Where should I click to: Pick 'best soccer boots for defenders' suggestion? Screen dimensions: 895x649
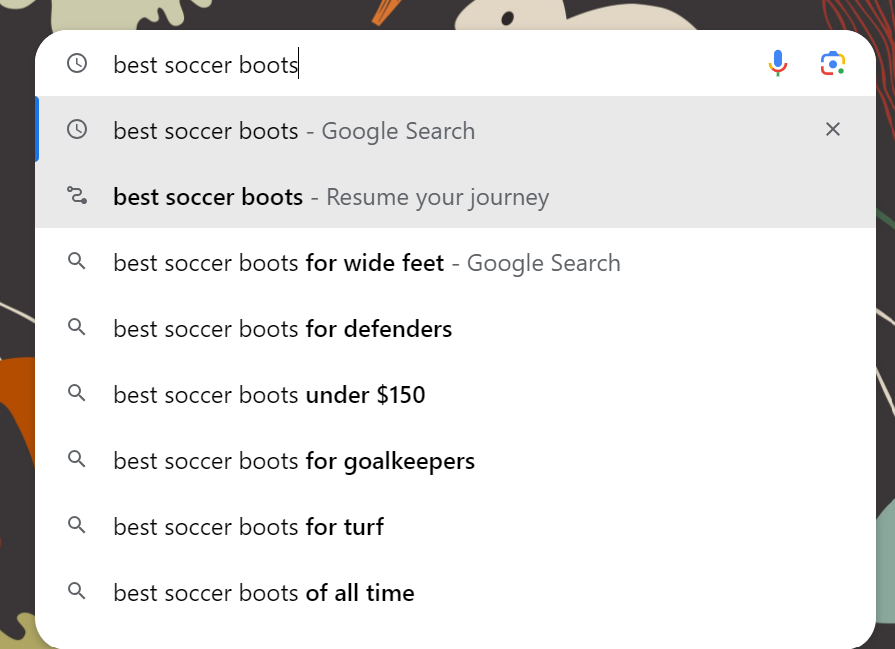tap(282, 329)
